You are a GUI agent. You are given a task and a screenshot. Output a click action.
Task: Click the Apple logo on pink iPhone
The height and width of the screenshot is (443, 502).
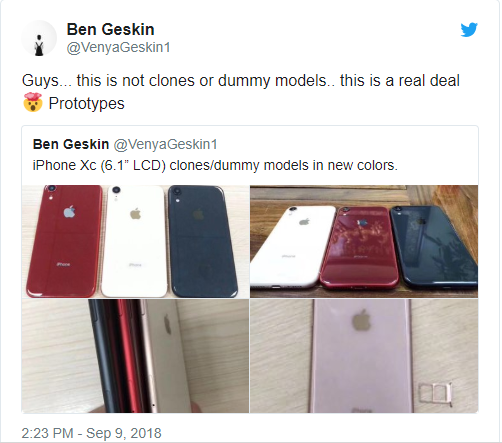pyautogui.click(x=362, y=320)
